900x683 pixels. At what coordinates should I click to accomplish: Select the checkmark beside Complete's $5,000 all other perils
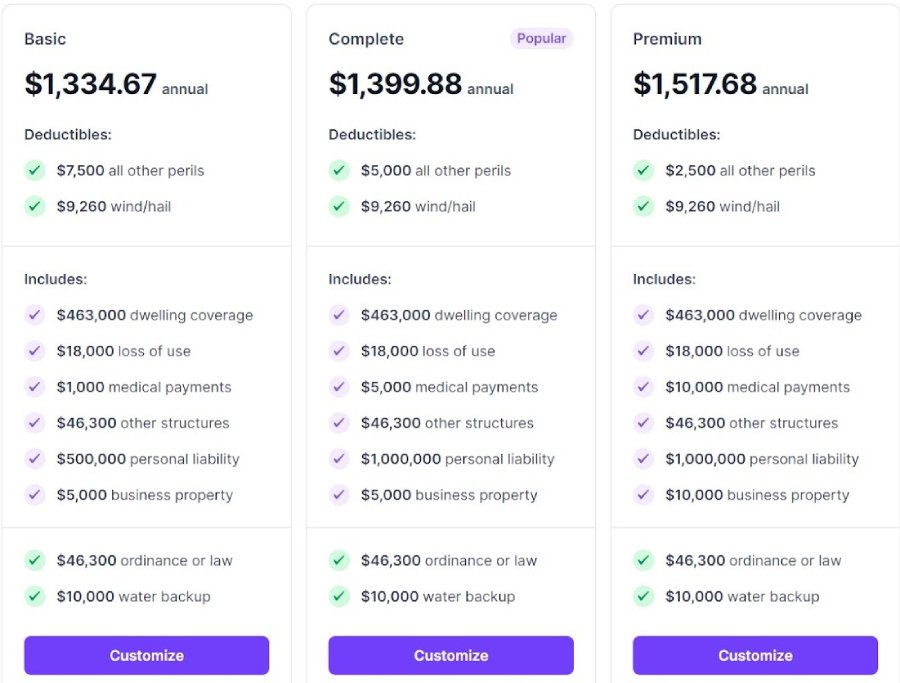[339, 171]
